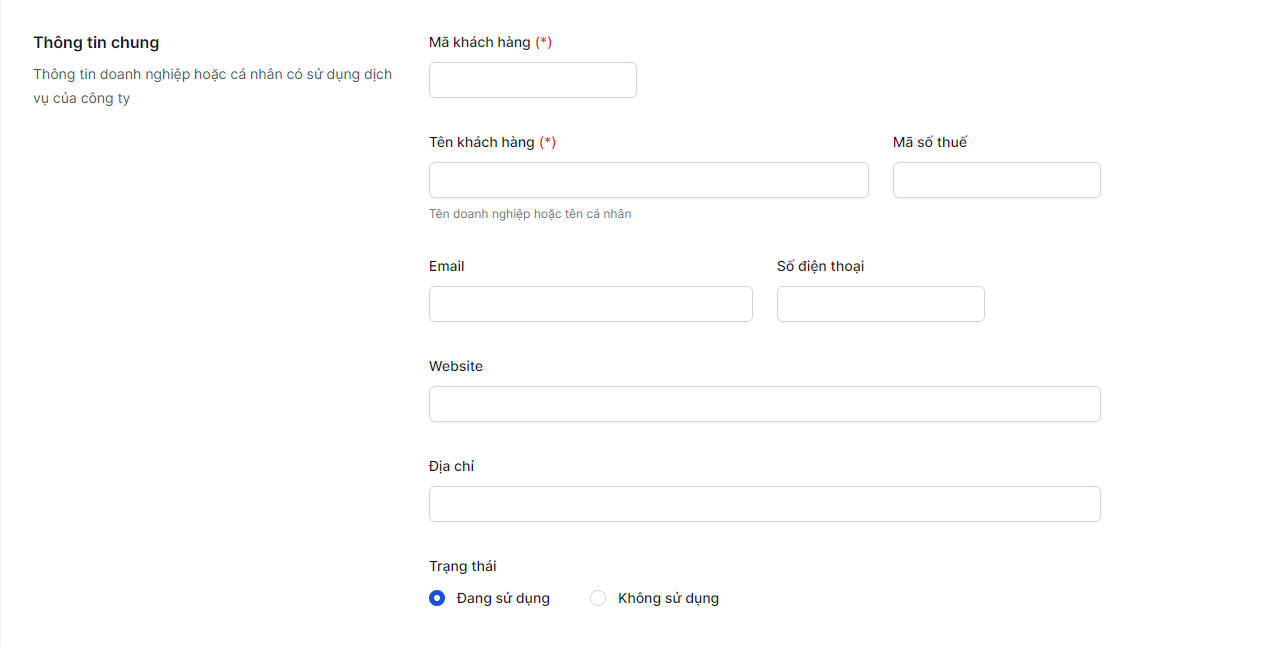Screen dimensions: 1268x647
Task: Click the Mã khách hàng input field
Action: [x=532, y=80]
